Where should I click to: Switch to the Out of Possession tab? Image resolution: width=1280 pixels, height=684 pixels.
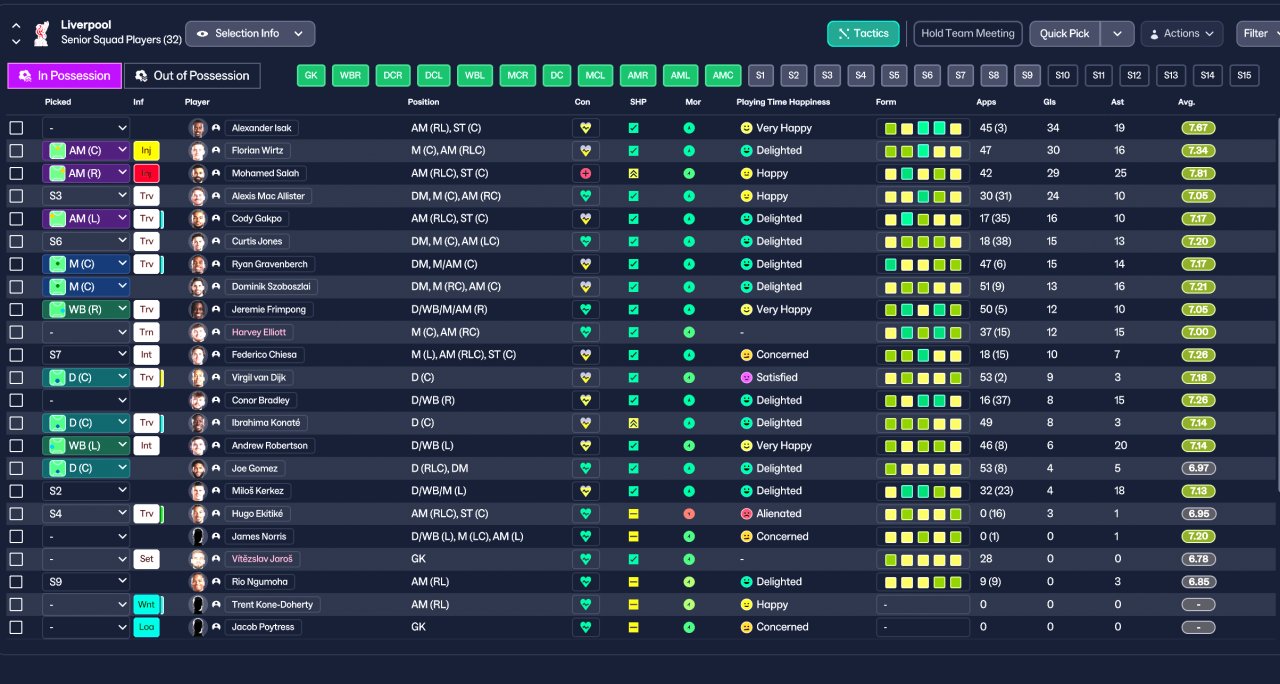pos(192,76)
